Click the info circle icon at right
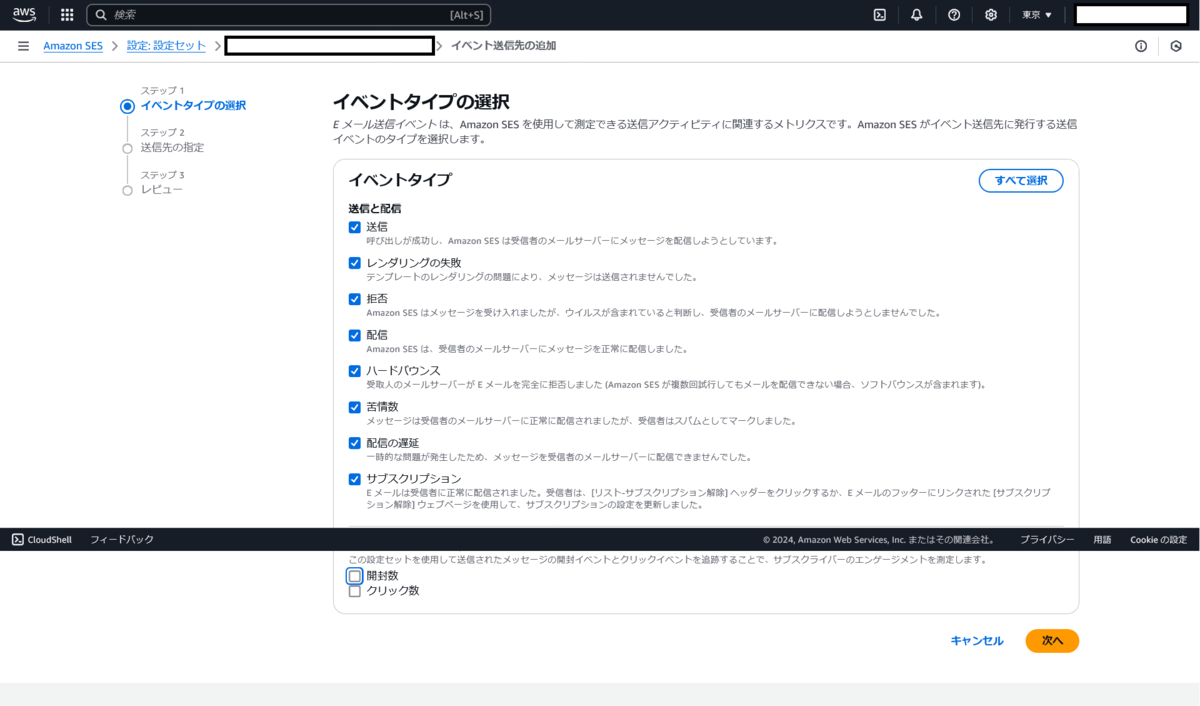 pos(1141,46)
